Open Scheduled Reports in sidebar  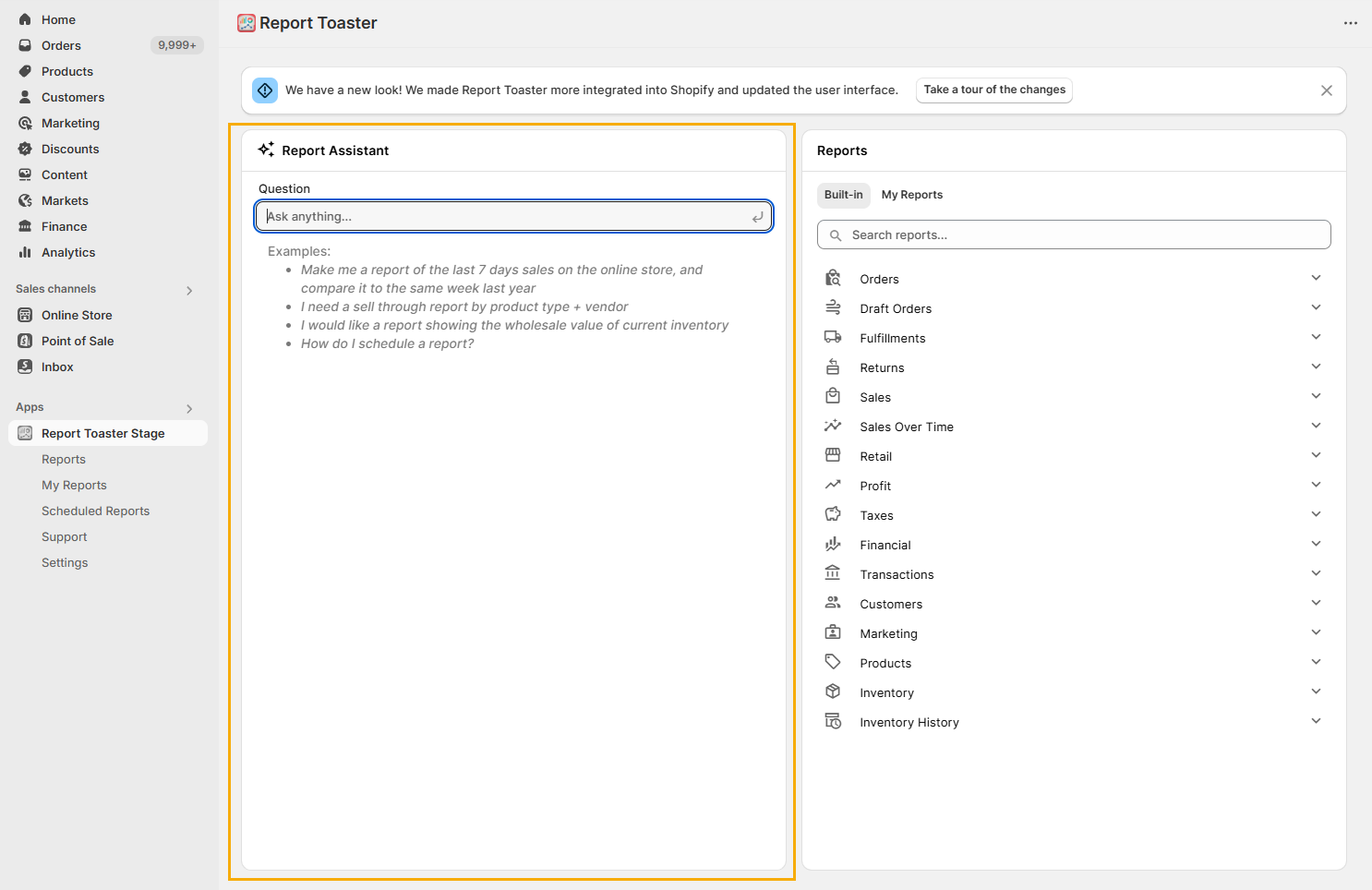95,511
